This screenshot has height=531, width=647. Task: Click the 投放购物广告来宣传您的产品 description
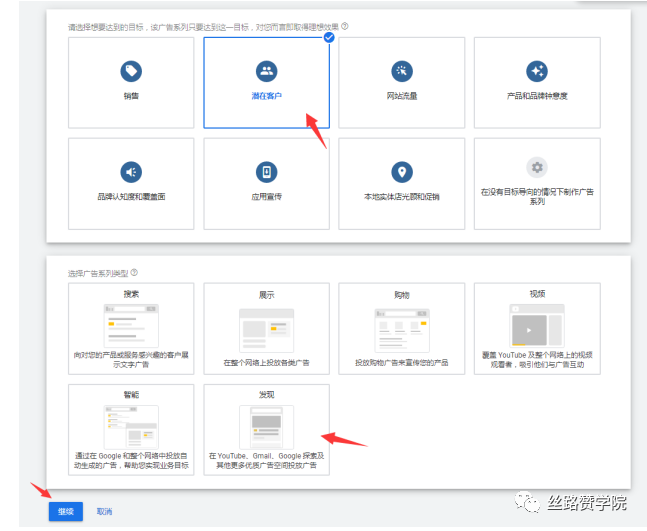402,363
